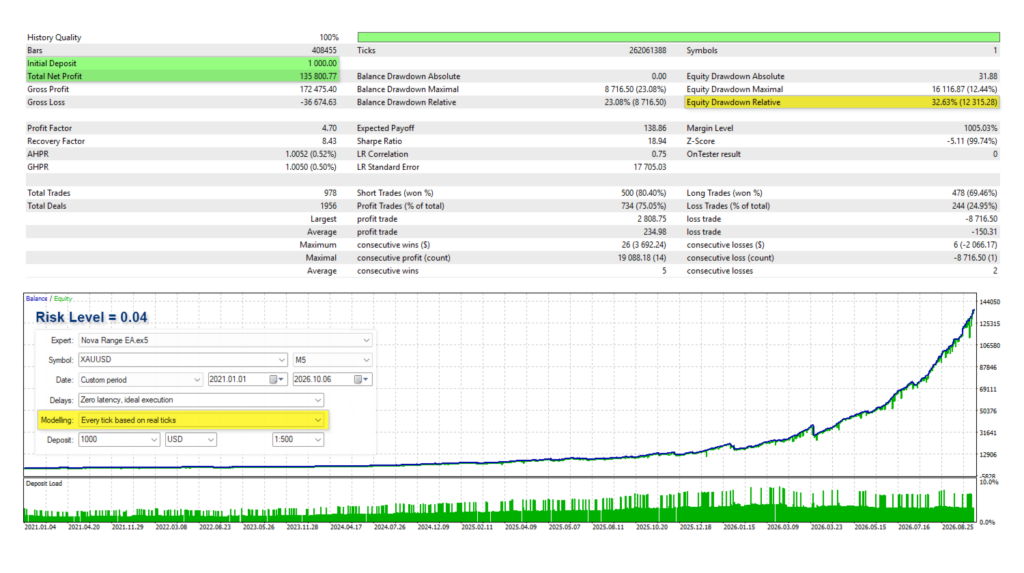Click the Balance Drawdown Absolute value 0.00
The height and width of the screenshot is (573, 1024).
coord(659,76)
